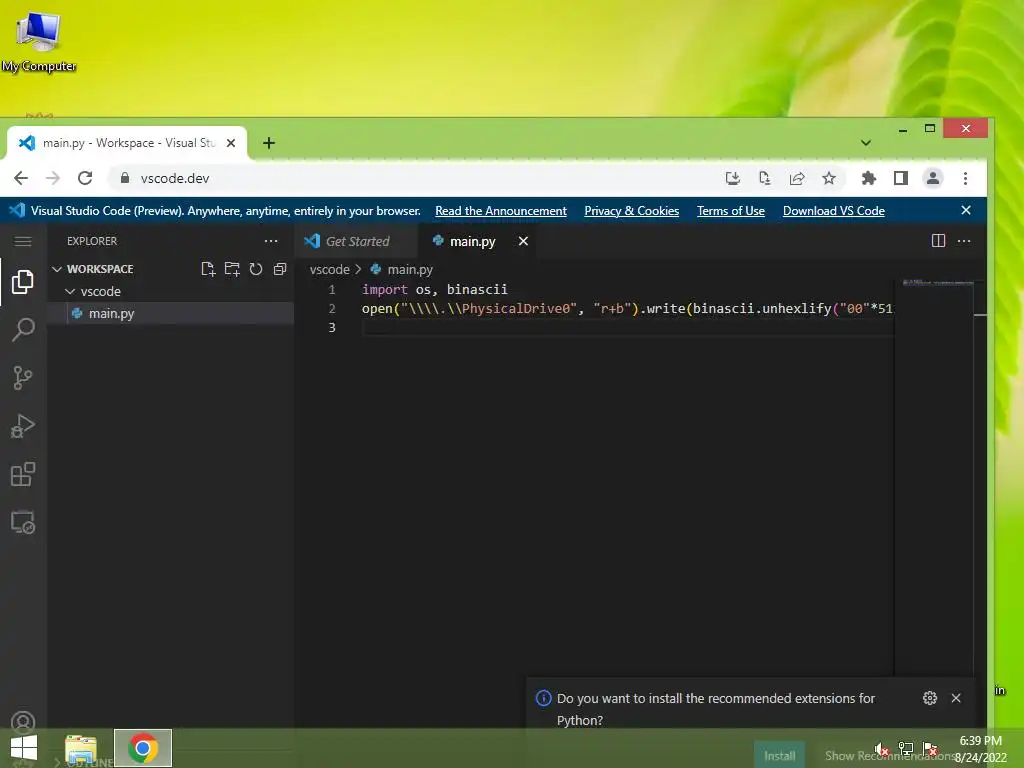
Task: Click main.py in the breadcrumb path
Action: click(409, 269)
